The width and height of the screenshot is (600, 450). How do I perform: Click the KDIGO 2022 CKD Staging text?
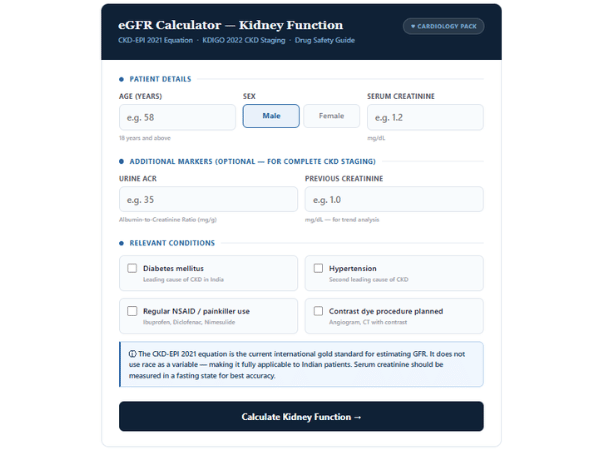[245, 41]
